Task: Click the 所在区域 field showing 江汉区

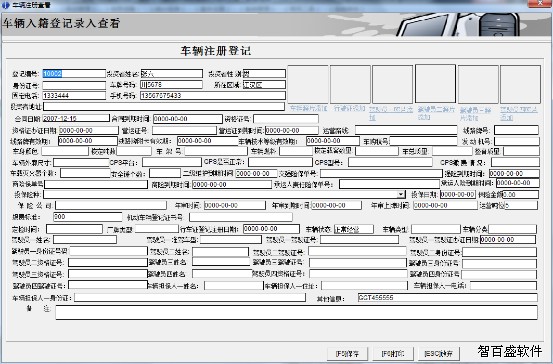Action: click(x=264, y=85)
